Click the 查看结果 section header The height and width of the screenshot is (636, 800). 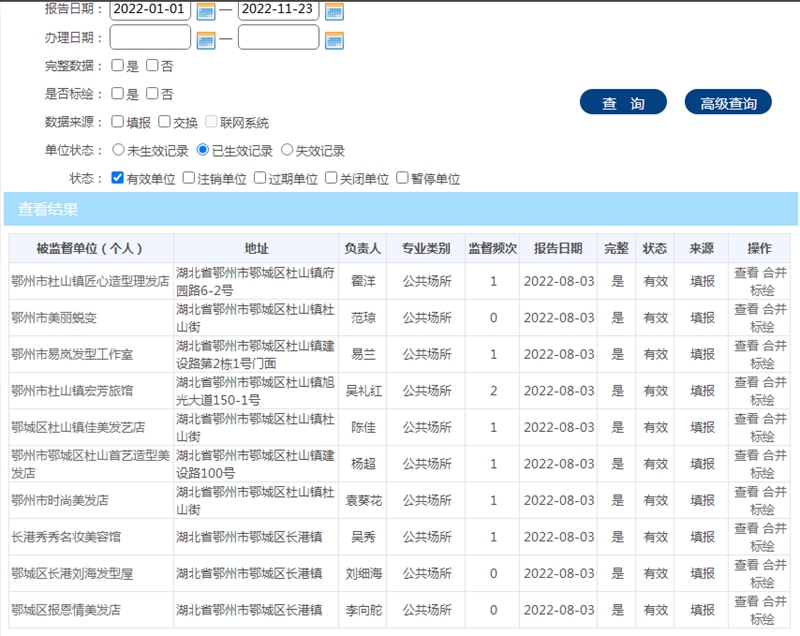click(401, 209)
